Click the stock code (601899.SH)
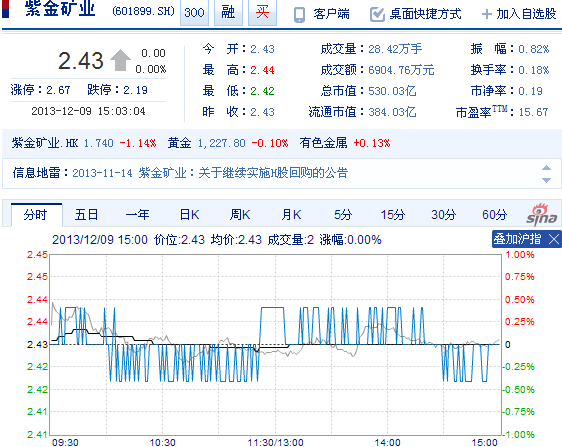The height and width of the screenshot is (447, 562). point(143,11)
